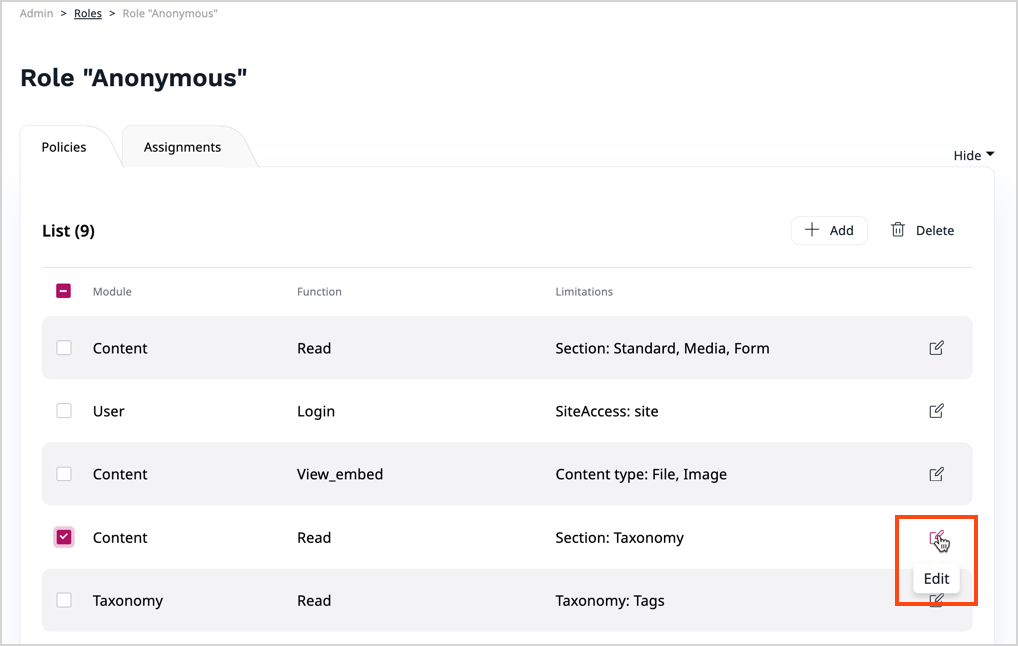This screenshot has height=646, width=1018.
Task: Switch to the Assignments tab
Action: click(x=182, y=147)
